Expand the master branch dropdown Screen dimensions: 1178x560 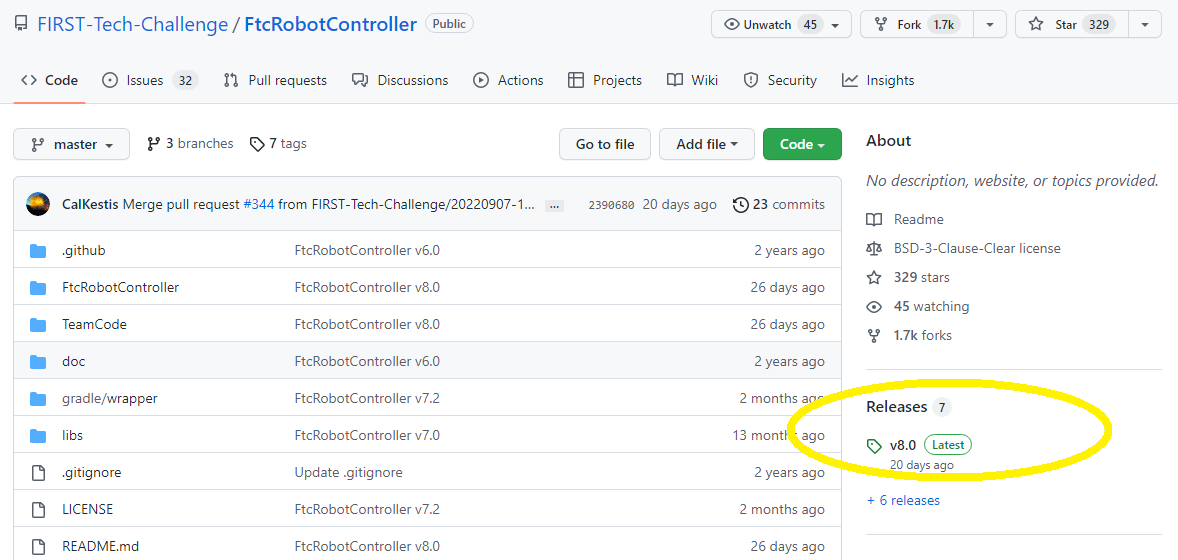(x=71, y=145)
